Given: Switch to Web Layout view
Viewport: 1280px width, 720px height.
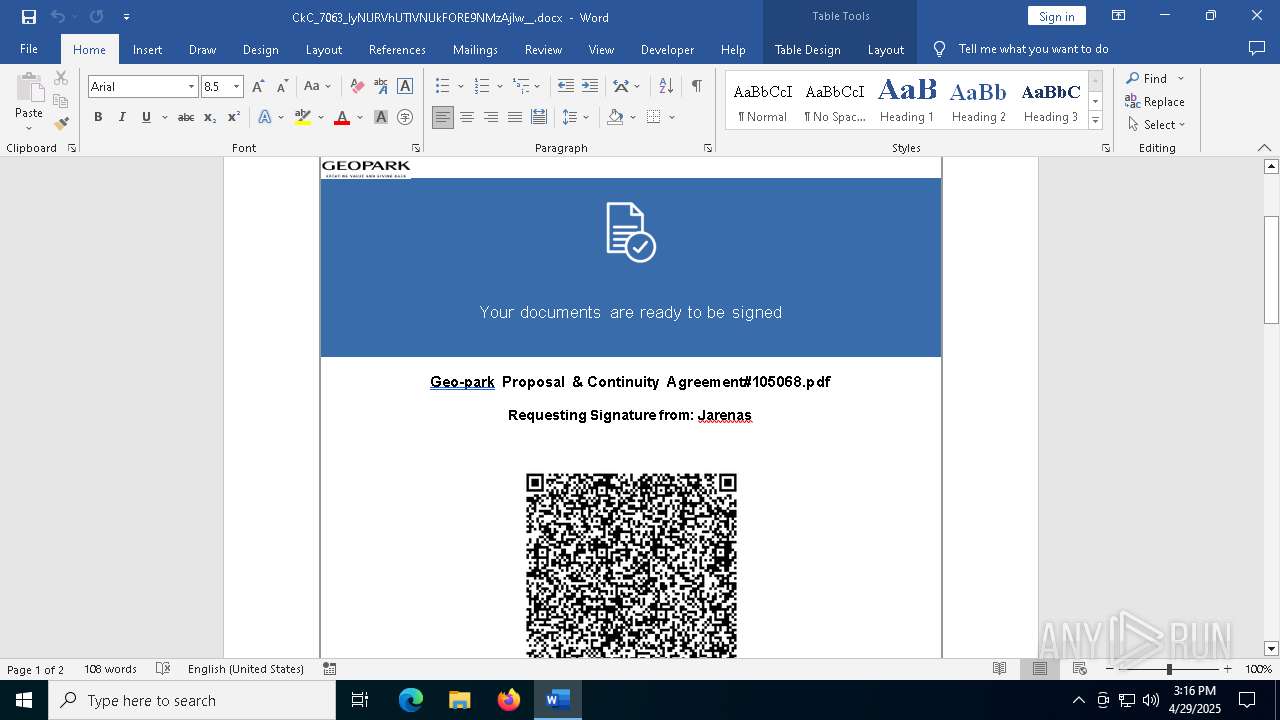Looking at the screenshot, I should coord(1079,669).
